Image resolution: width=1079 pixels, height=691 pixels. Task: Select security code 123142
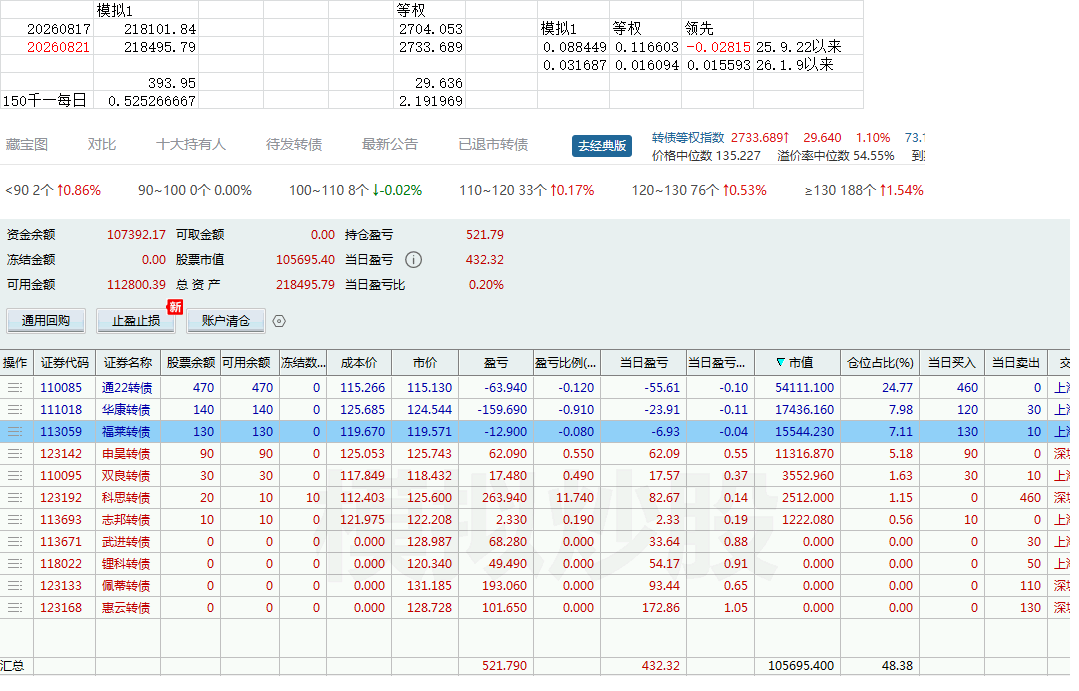click(61, 454)
